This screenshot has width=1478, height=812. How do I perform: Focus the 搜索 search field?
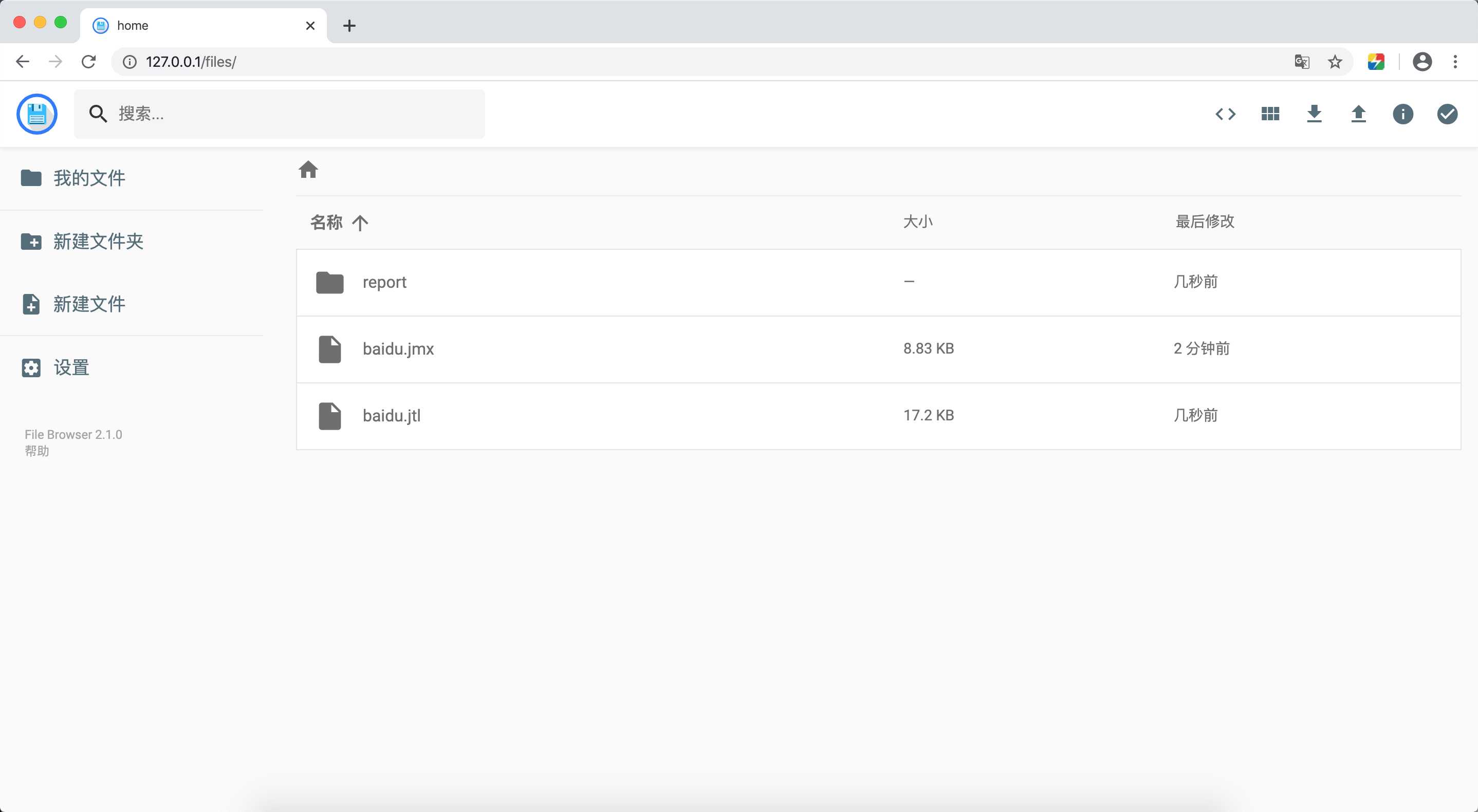280,114
